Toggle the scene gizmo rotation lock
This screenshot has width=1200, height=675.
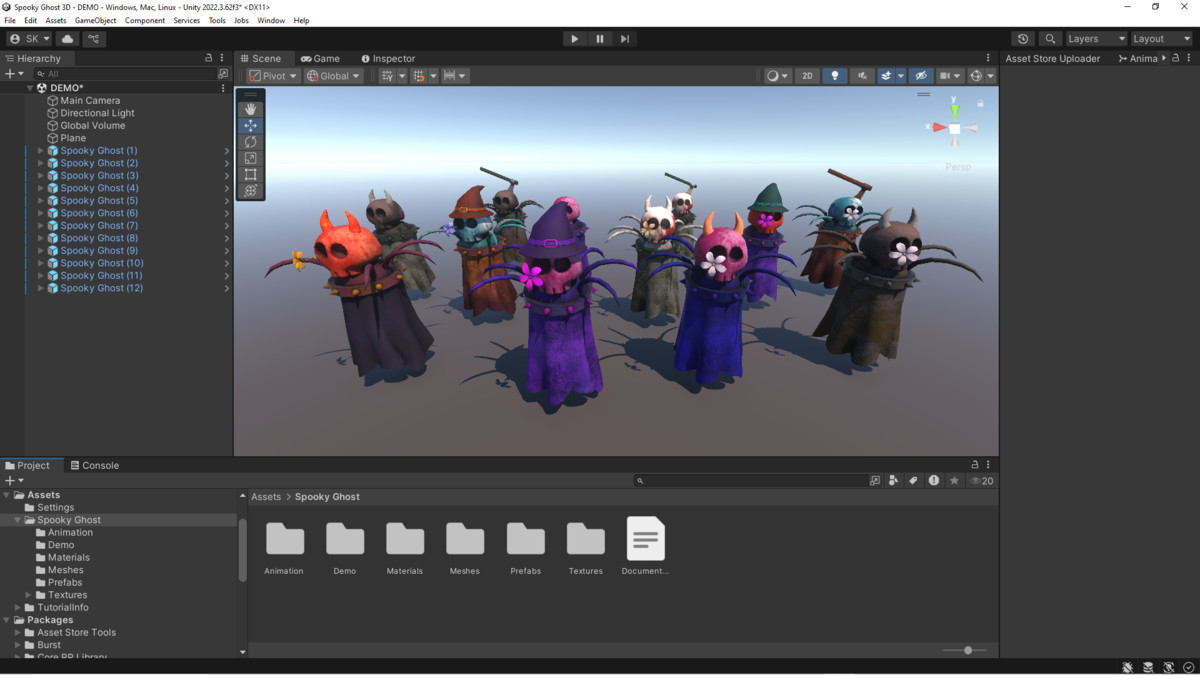click(980, 103)
